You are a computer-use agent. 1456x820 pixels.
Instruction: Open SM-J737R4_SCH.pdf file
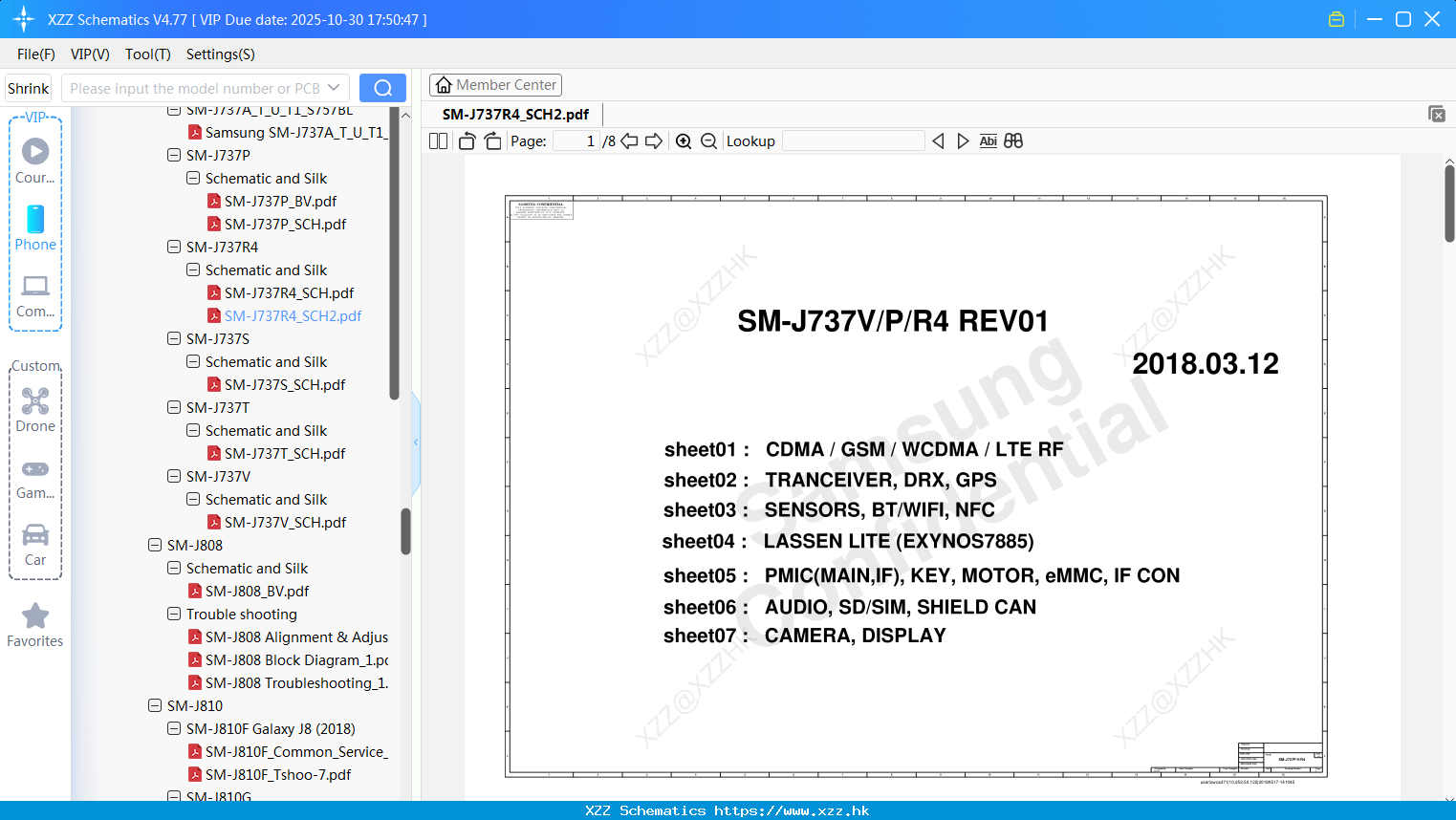[x=289, y=292]
